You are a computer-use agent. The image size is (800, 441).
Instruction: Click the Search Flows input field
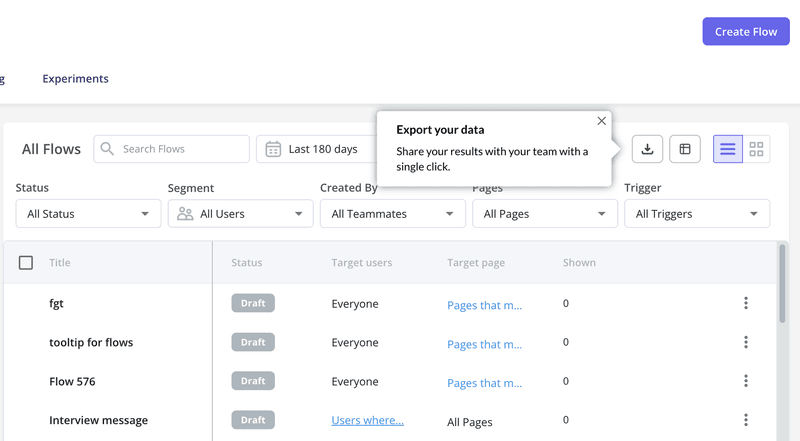pyautogui.click(x=180, y=149)
